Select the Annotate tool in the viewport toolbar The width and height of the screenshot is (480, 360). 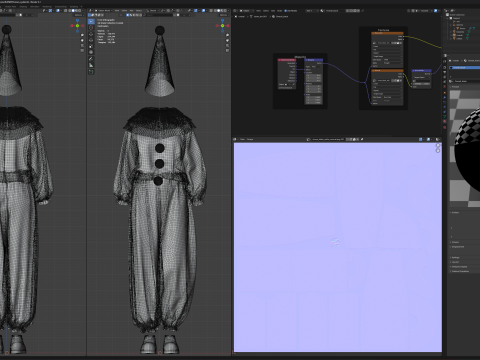[x=91, y=59]
